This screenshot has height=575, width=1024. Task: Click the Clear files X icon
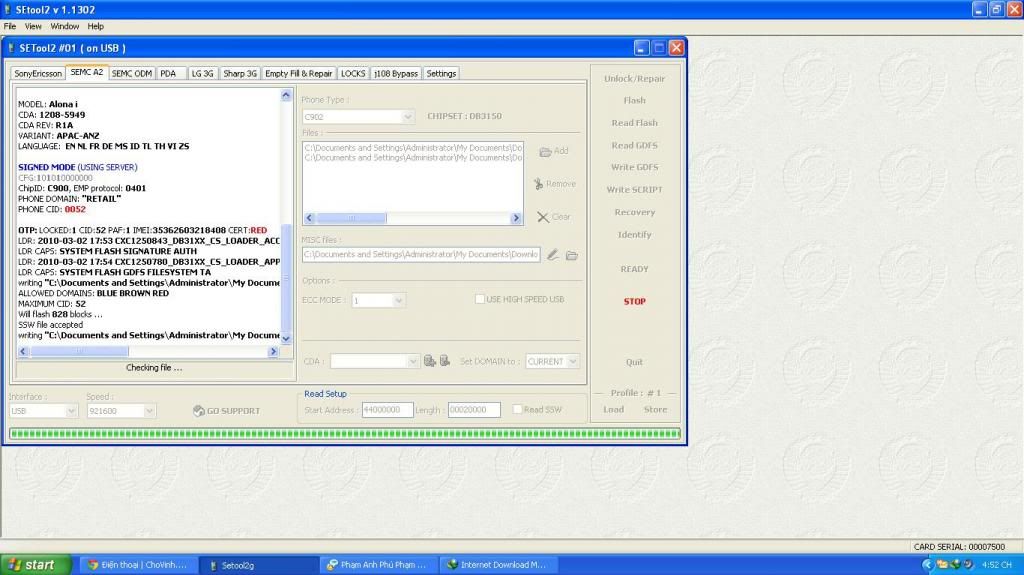click(x=543, y=217)
